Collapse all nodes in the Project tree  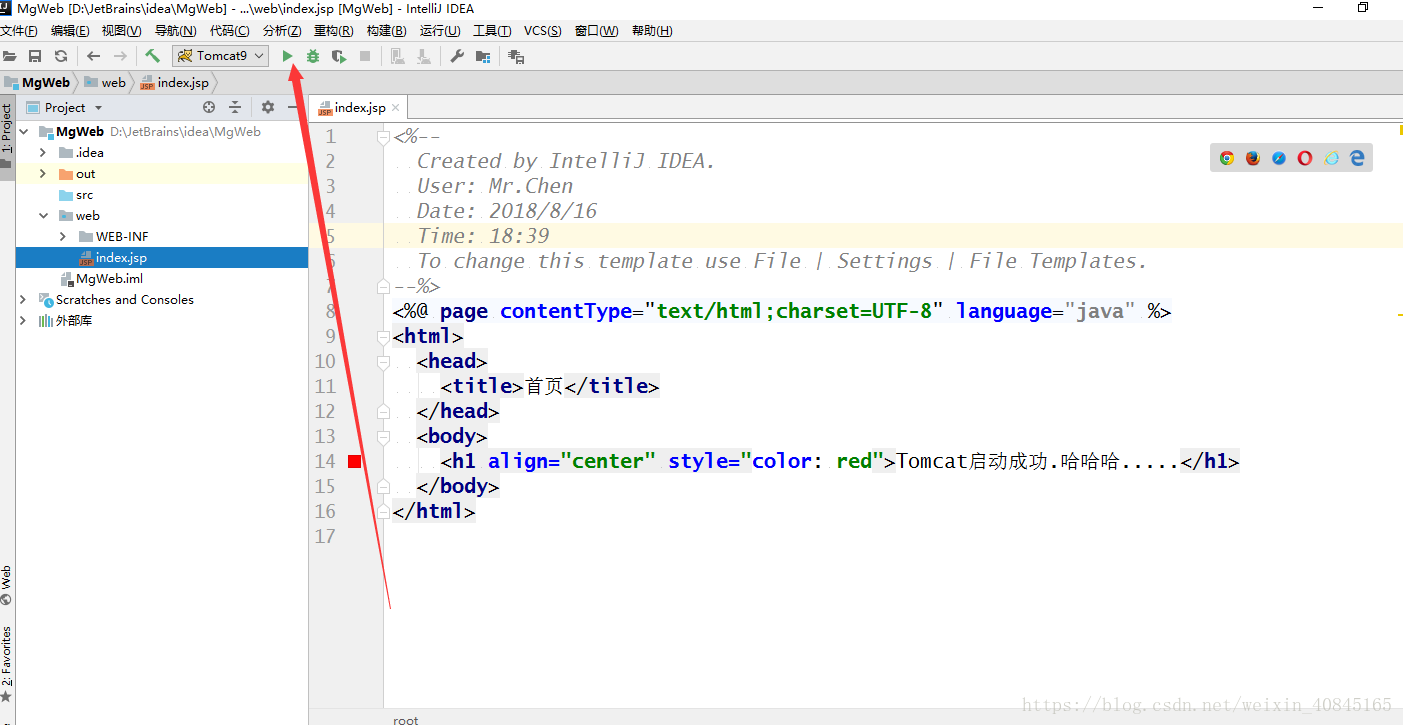pos(233,107)
